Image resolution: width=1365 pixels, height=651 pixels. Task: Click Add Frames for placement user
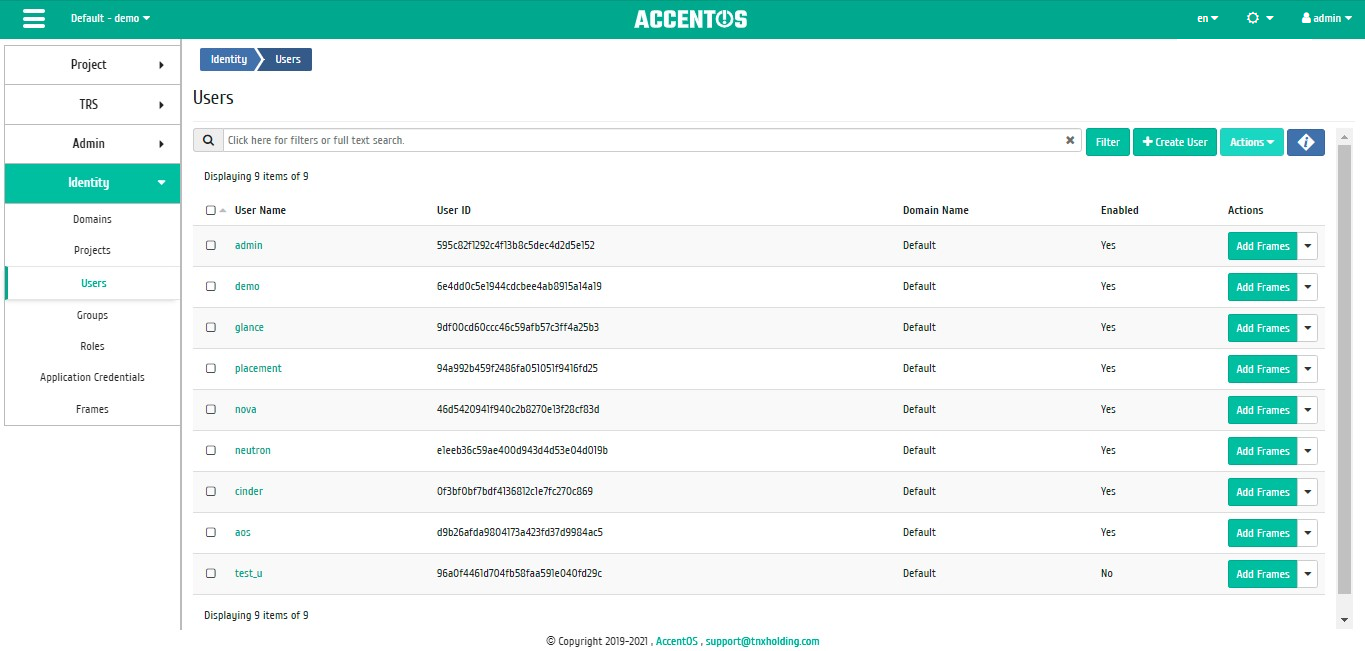pos(1262,369)
